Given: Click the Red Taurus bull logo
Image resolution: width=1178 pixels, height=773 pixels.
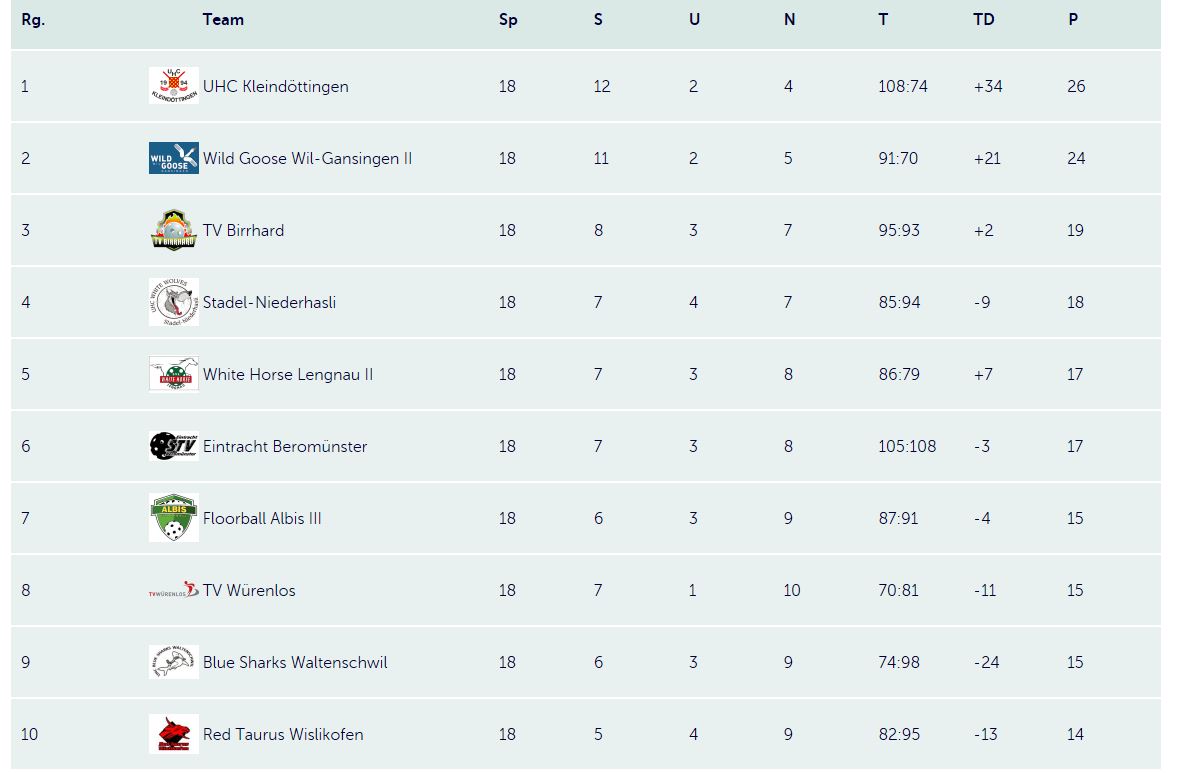Looking at the screenshot, I should pyautogui.click(x=174, y=734).
